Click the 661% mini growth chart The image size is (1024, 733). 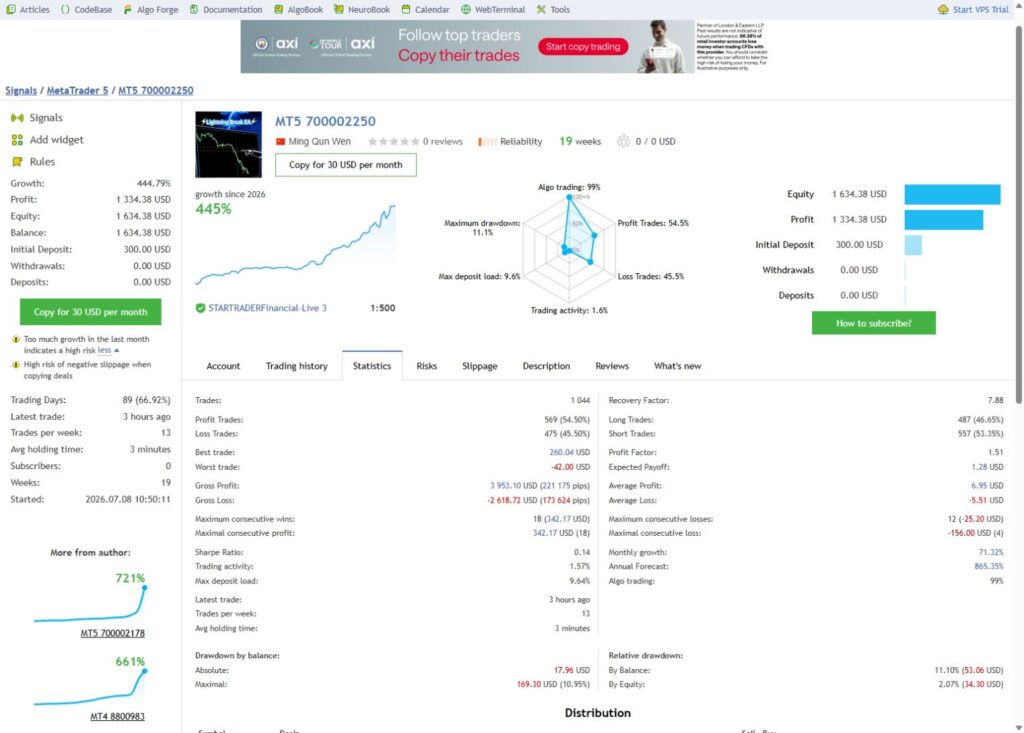coord(90,687)
